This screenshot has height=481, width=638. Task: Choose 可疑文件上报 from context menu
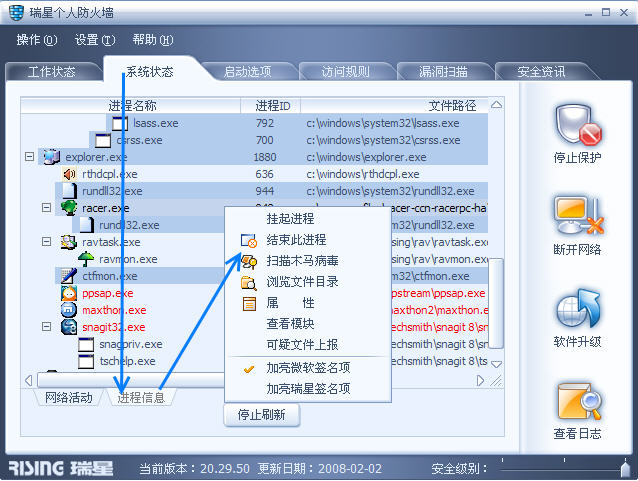[308, 345]
